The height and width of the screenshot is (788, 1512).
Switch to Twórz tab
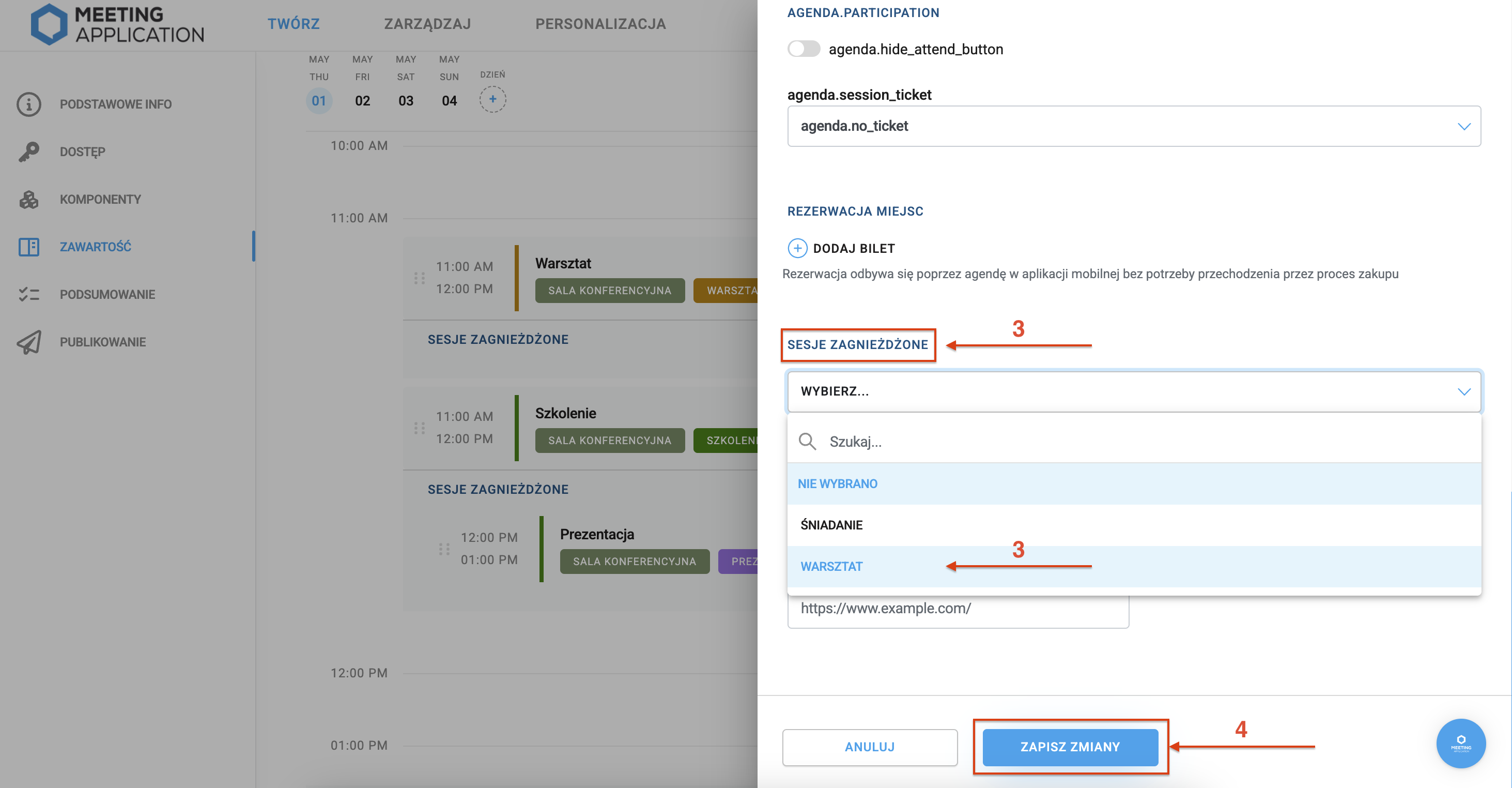click(294, 24)
